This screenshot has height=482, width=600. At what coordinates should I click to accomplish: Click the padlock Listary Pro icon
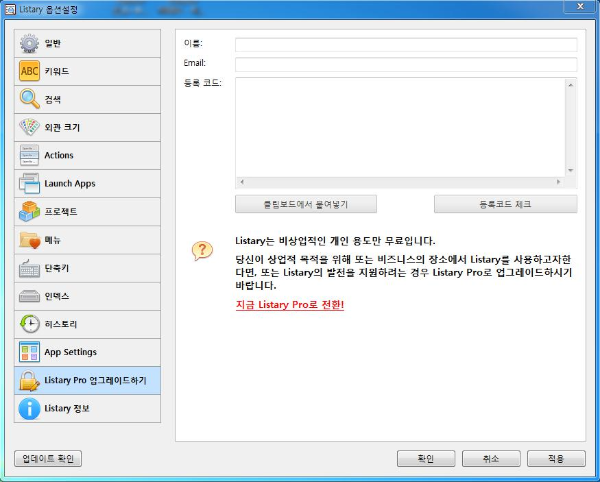click(x=29, y=380)
